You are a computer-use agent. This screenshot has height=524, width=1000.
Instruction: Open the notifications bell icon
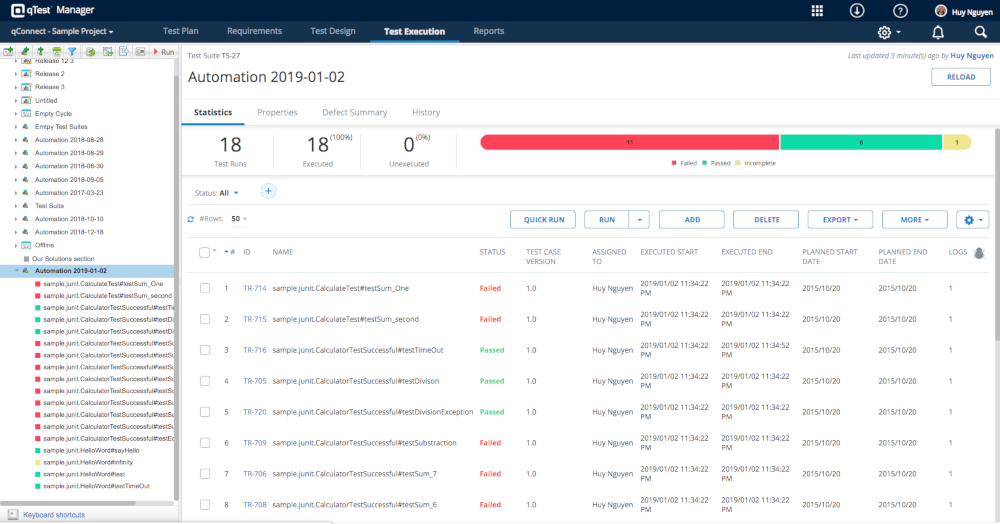938,32
